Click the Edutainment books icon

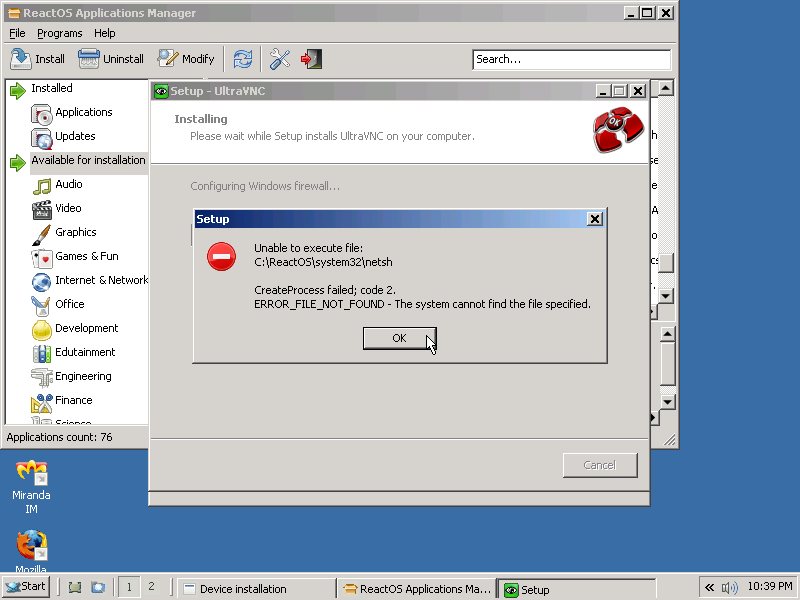[42, 354]
